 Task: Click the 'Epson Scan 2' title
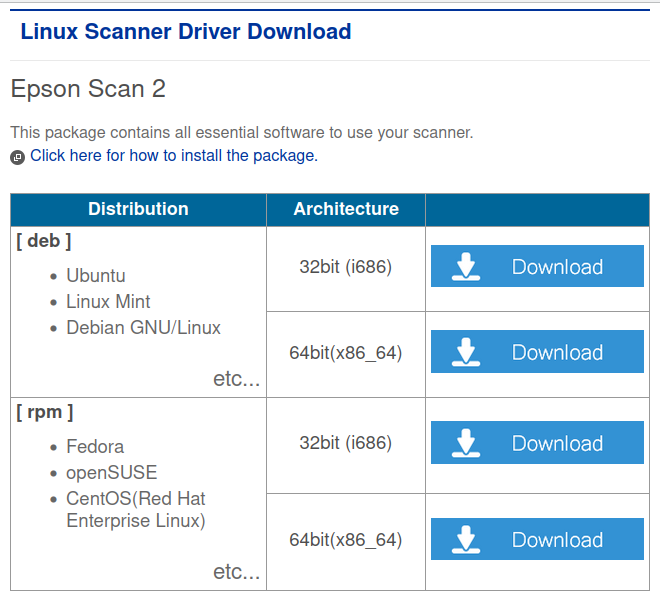[88, 89]
